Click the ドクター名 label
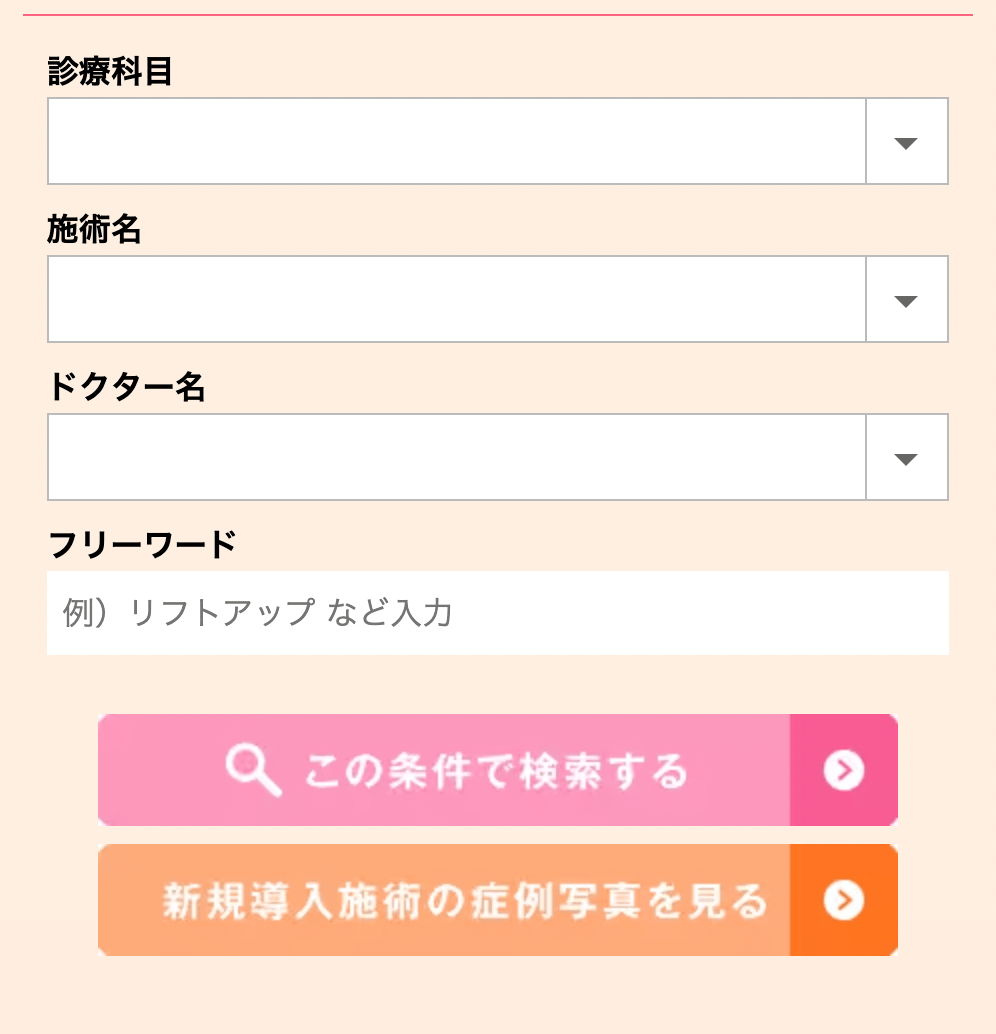 tap(127, 386)
